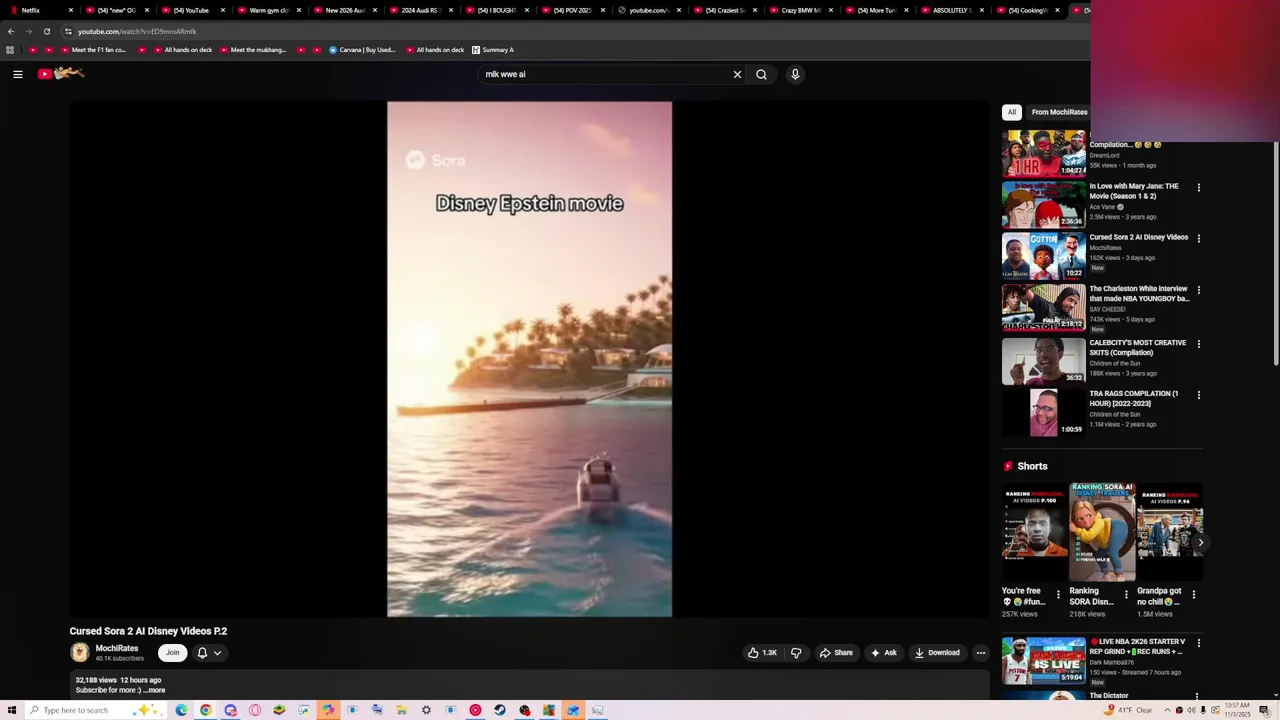Reload the page with the refresh button
Viewport: 1280px width, 720px height.
click(46, 31)
